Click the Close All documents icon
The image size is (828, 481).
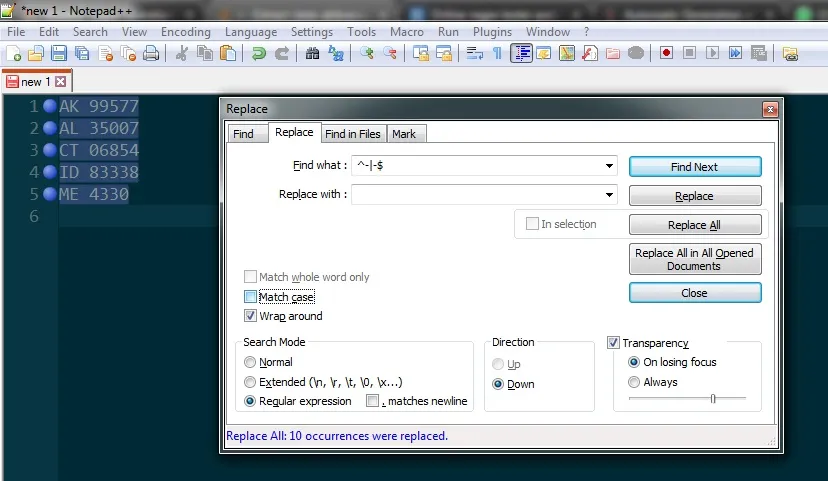(x=128, y=53)
